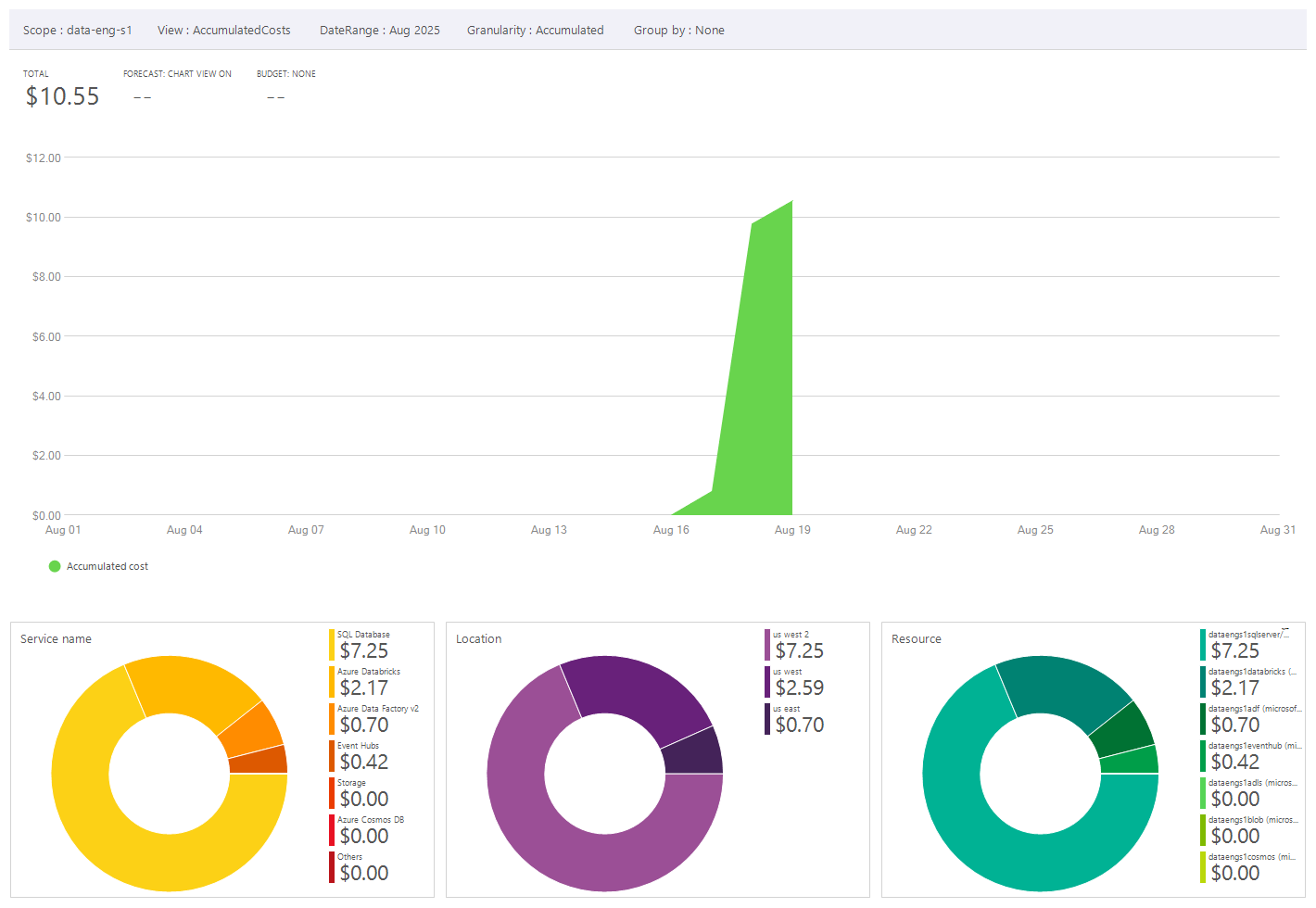
Task: Click the orange Data Factory donut segment
Action: click(x=250, y=730)
